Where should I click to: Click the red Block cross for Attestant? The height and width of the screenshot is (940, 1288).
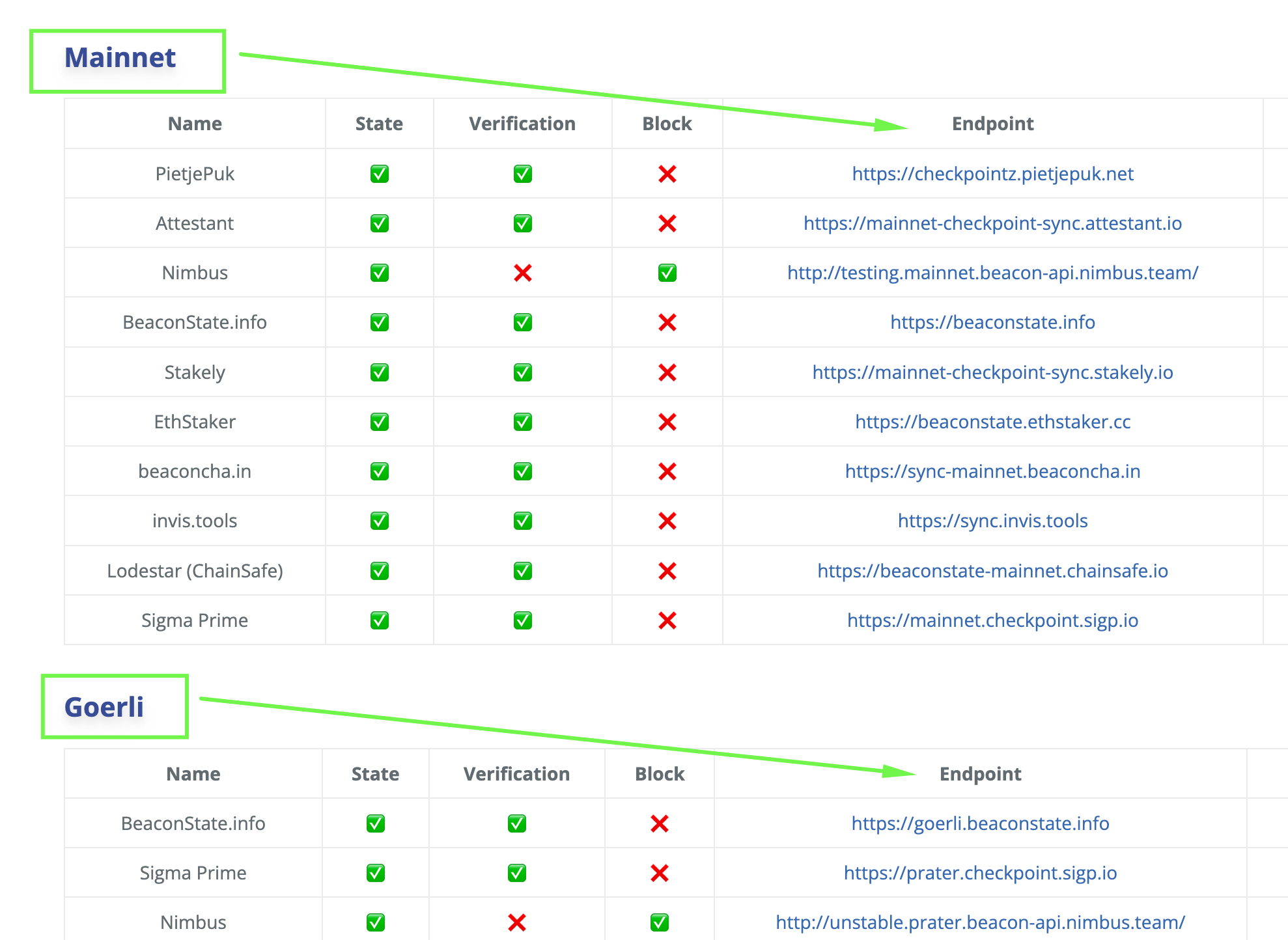click(x=667, y=223)
